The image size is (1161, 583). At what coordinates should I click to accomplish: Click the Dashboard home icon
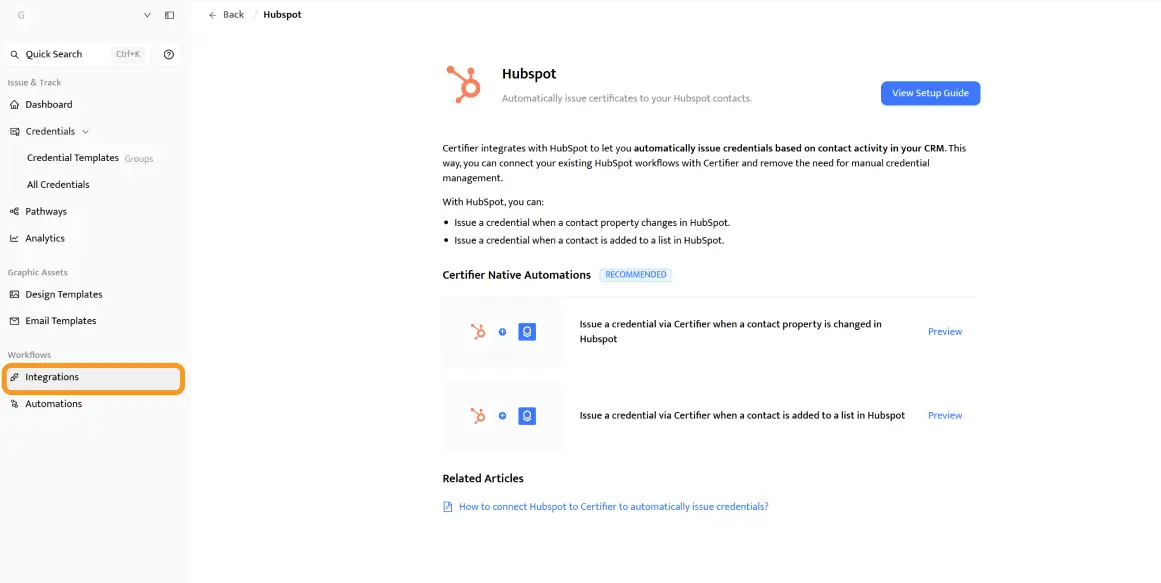coord(14,104)
